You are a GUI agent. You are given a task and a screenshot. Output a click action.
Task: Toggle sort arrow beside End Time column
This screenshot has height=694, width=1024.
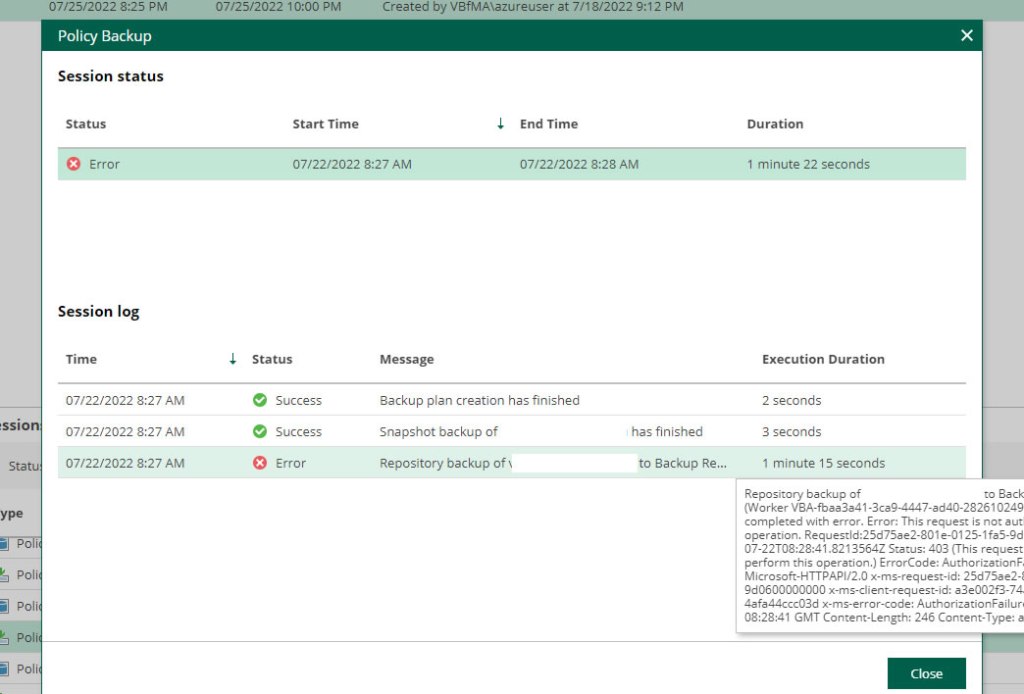[500, 124]
